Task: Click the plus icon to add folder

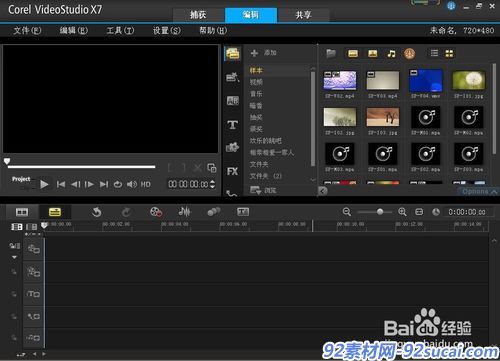Action: [254, 53]
